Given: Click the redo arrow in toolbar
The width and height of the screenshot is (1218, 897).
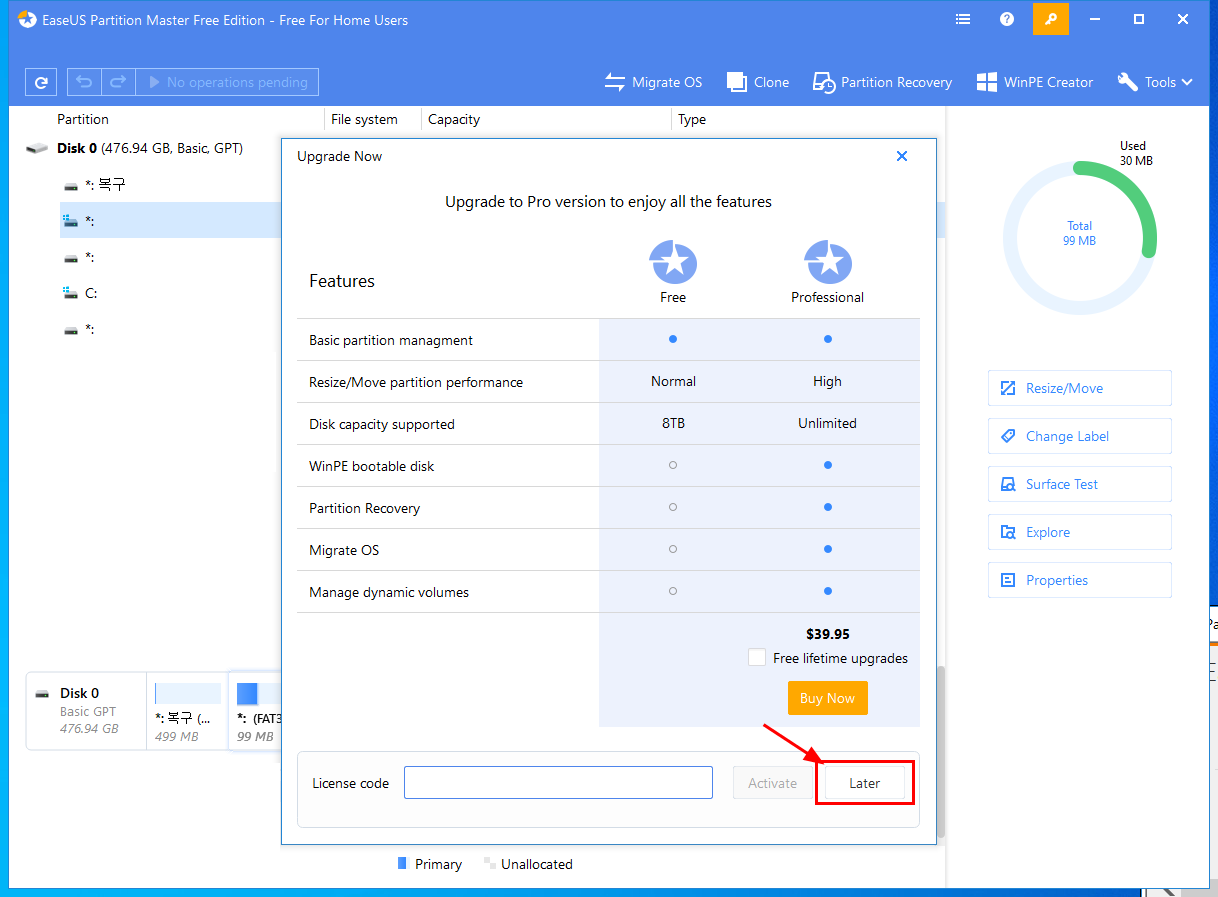Looking at the screenshot, I should click(118, 82).
